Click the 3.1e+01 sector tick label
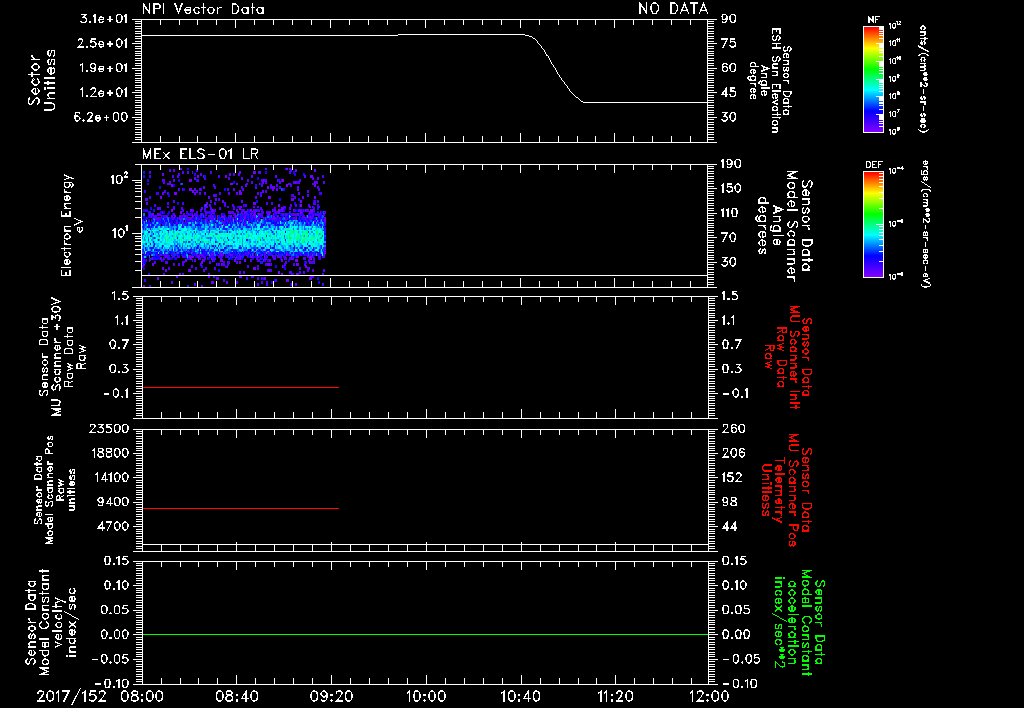Image resolution: width=1024 pixels, height=708 pixels. point(104,19)
